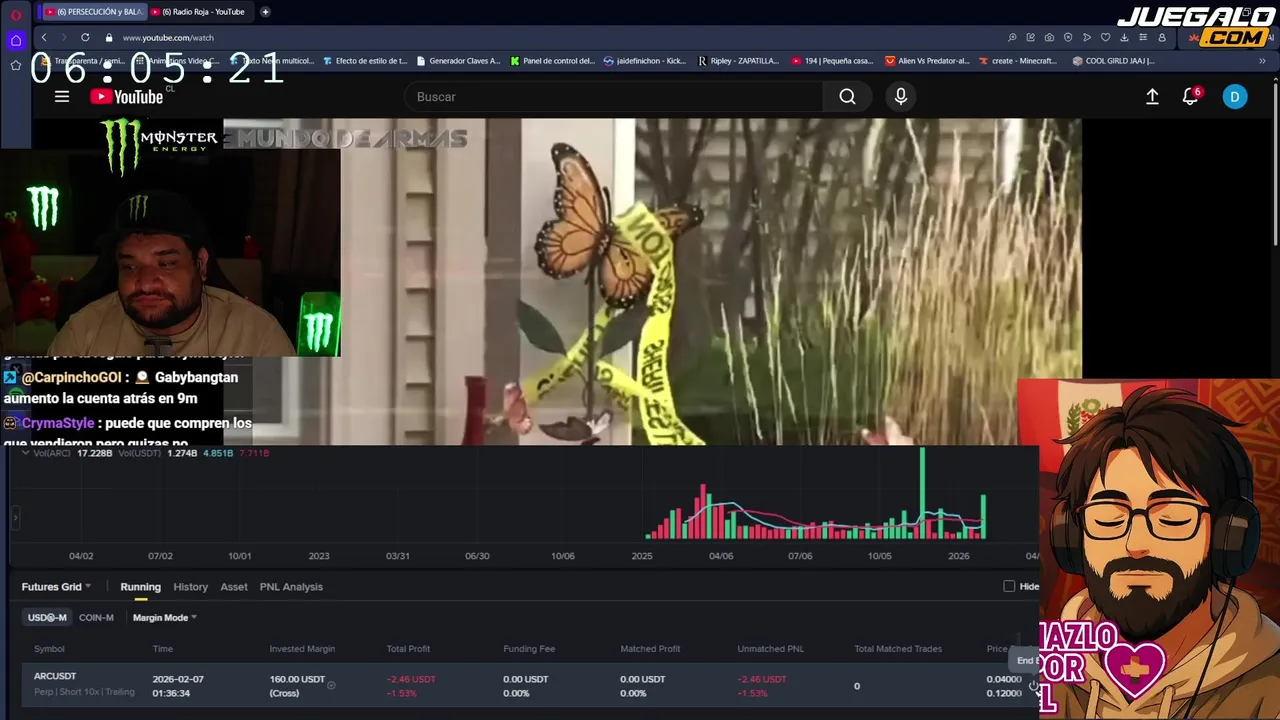Switch to the PNL Analysis tab
The width and height of the screenshot is (1280, 720).
tap(291, 587)
